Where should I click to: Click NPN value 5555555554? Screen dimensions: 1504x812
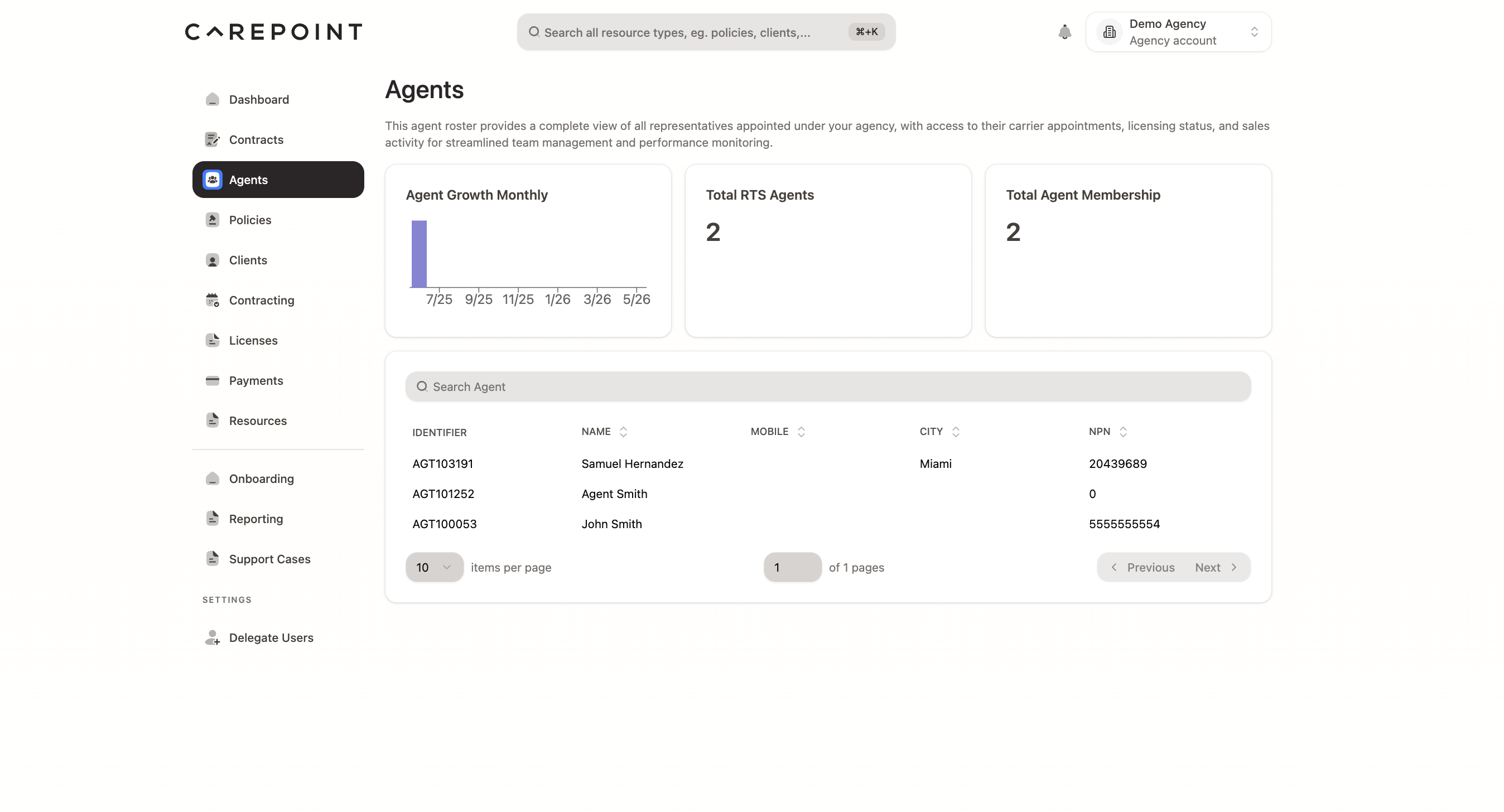tap(1124, 524)
